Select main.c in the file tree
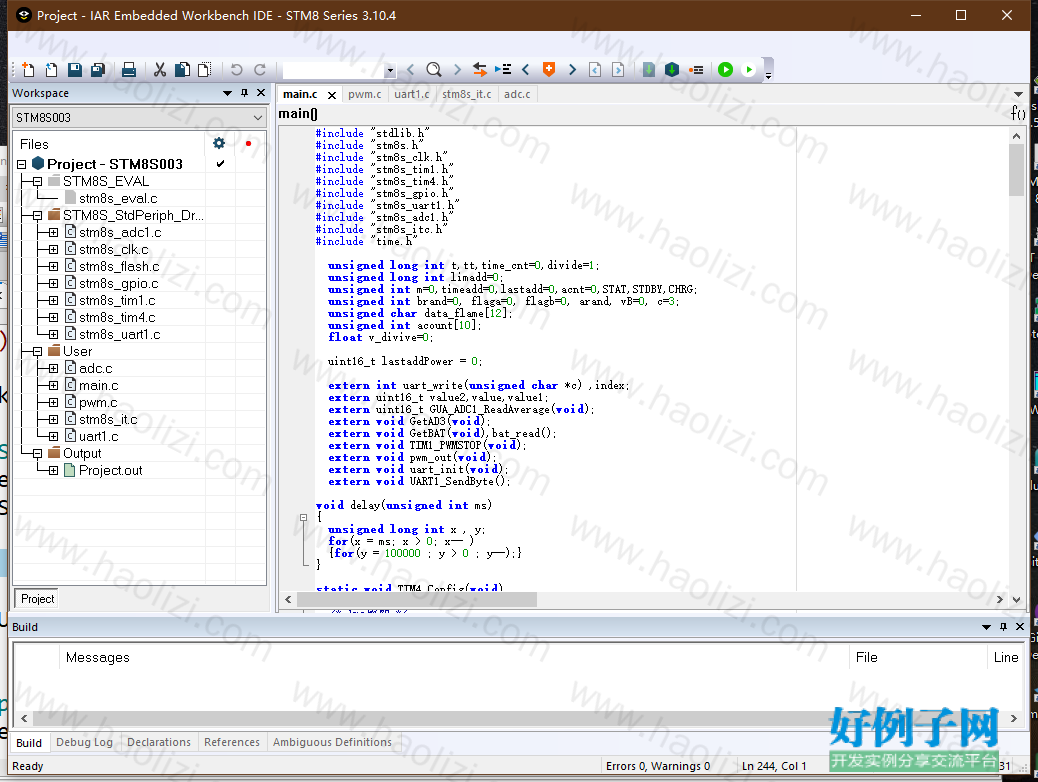1038x782 pixels. coord(99,385)
